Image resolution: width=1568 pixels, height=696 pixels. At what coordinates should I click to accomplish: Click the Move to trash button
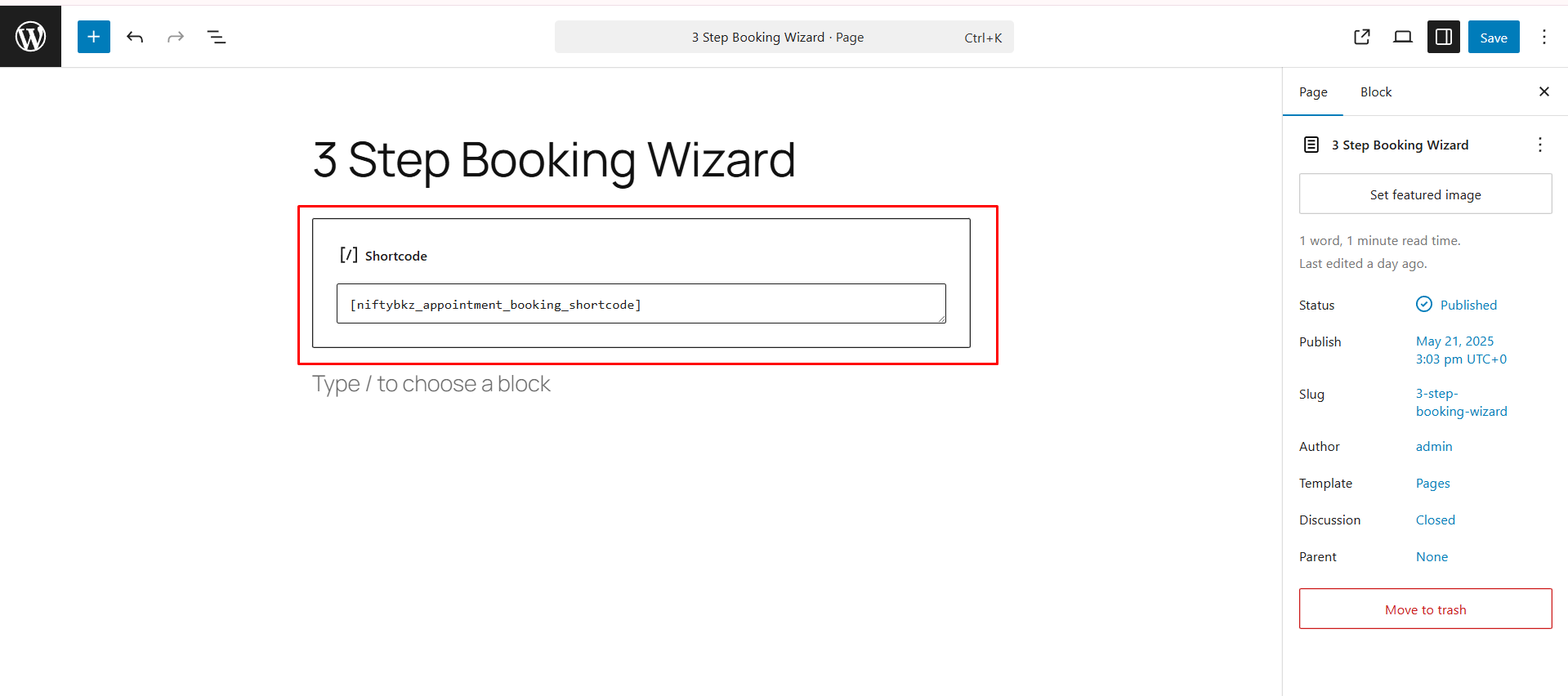(1425, 609)
